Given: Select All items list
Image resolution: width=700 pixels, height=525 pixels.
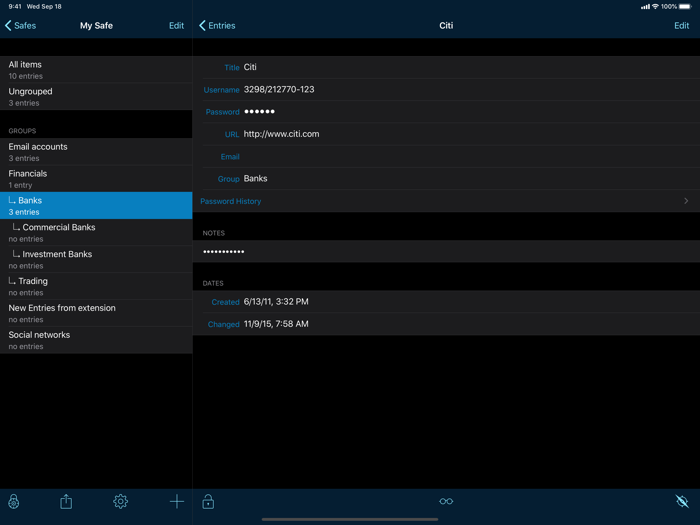Looking at the screenshot, I should 96,70.
